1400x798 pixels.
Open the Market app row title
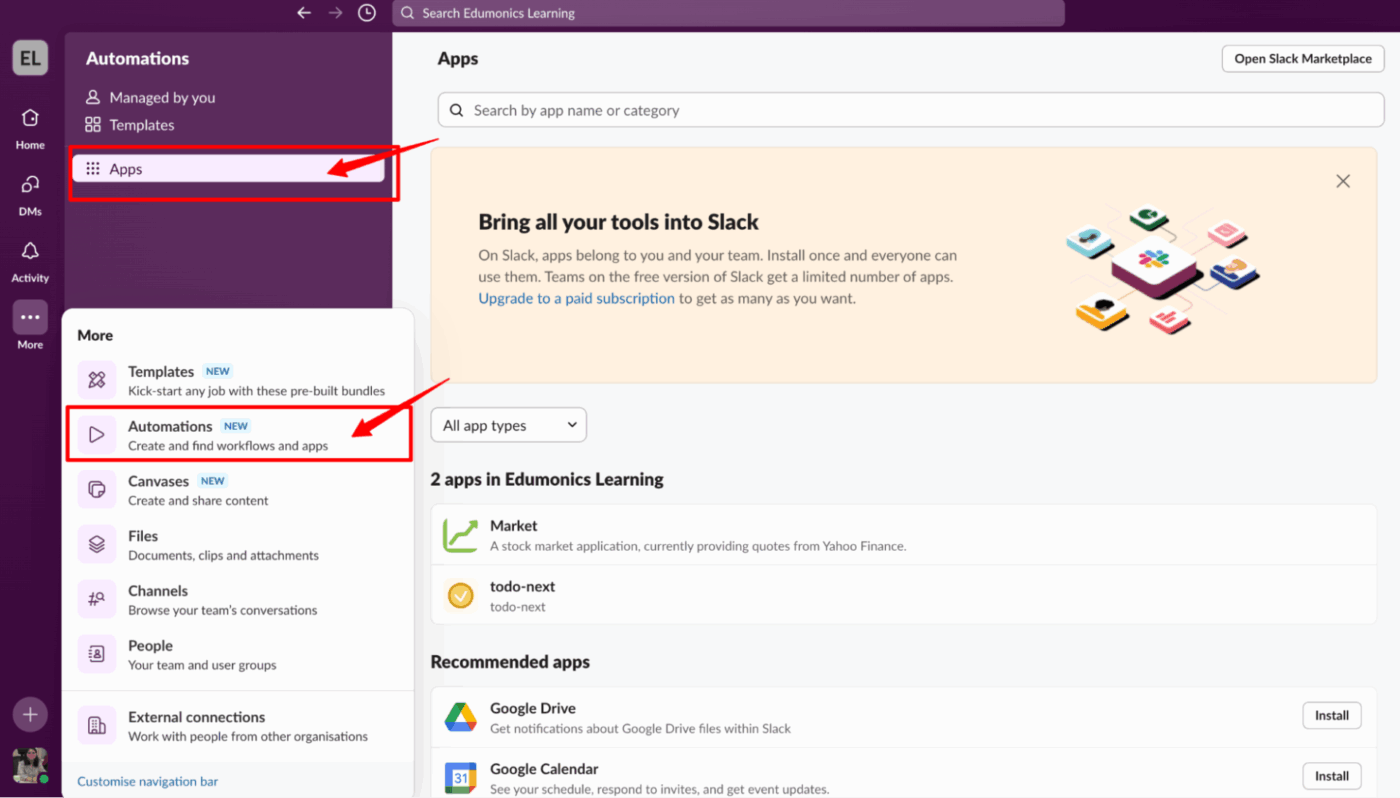tap(513, 525)
